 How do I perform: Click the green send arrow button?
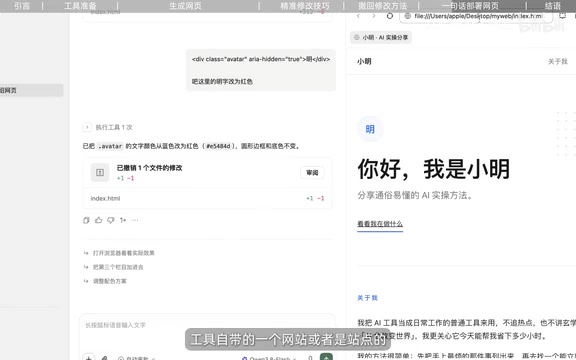pyautogui.click(x=326, y=357)
